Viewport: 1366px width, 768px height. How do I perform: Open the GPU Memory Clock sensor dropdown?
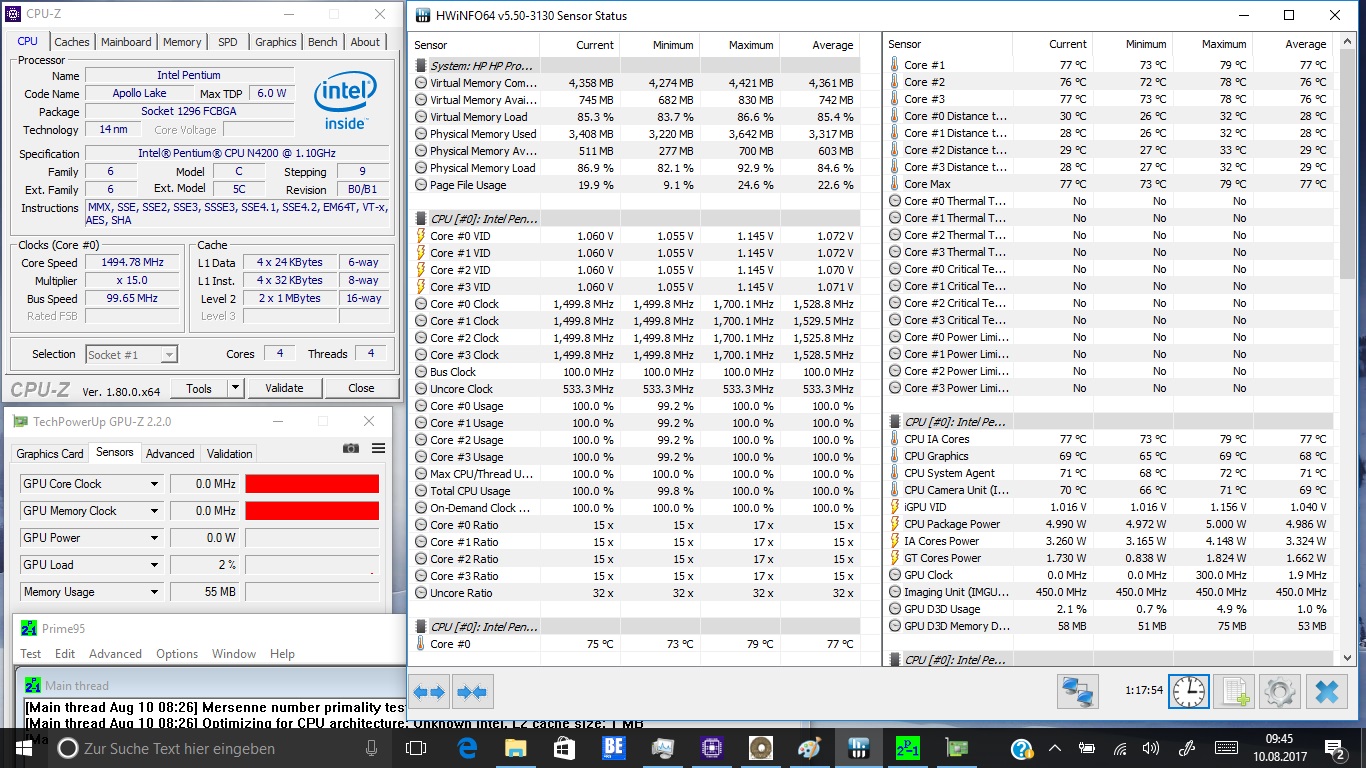(x=154, y=511)
